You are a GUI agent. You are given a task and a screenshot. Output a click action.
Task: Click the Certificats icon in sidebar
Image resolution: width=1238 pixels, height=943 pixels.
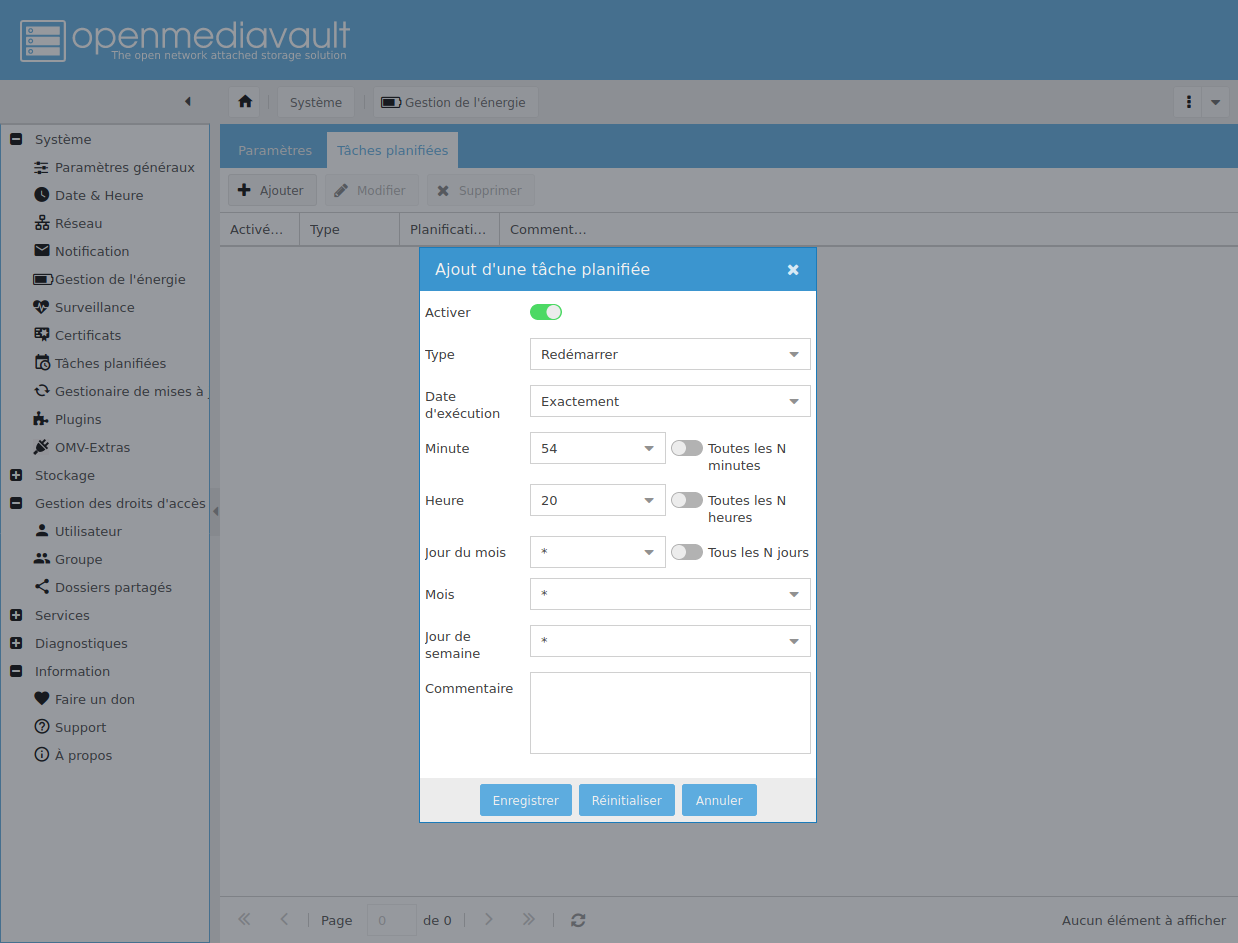pyautogui.click(x=42, y=335)
